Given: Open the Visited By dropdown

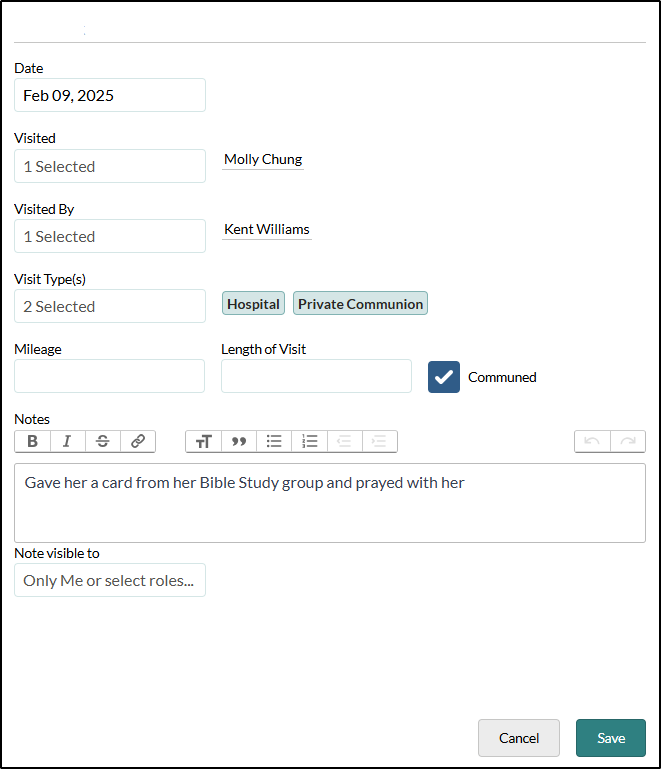Looking at the screenshot, I should point(110,236).
